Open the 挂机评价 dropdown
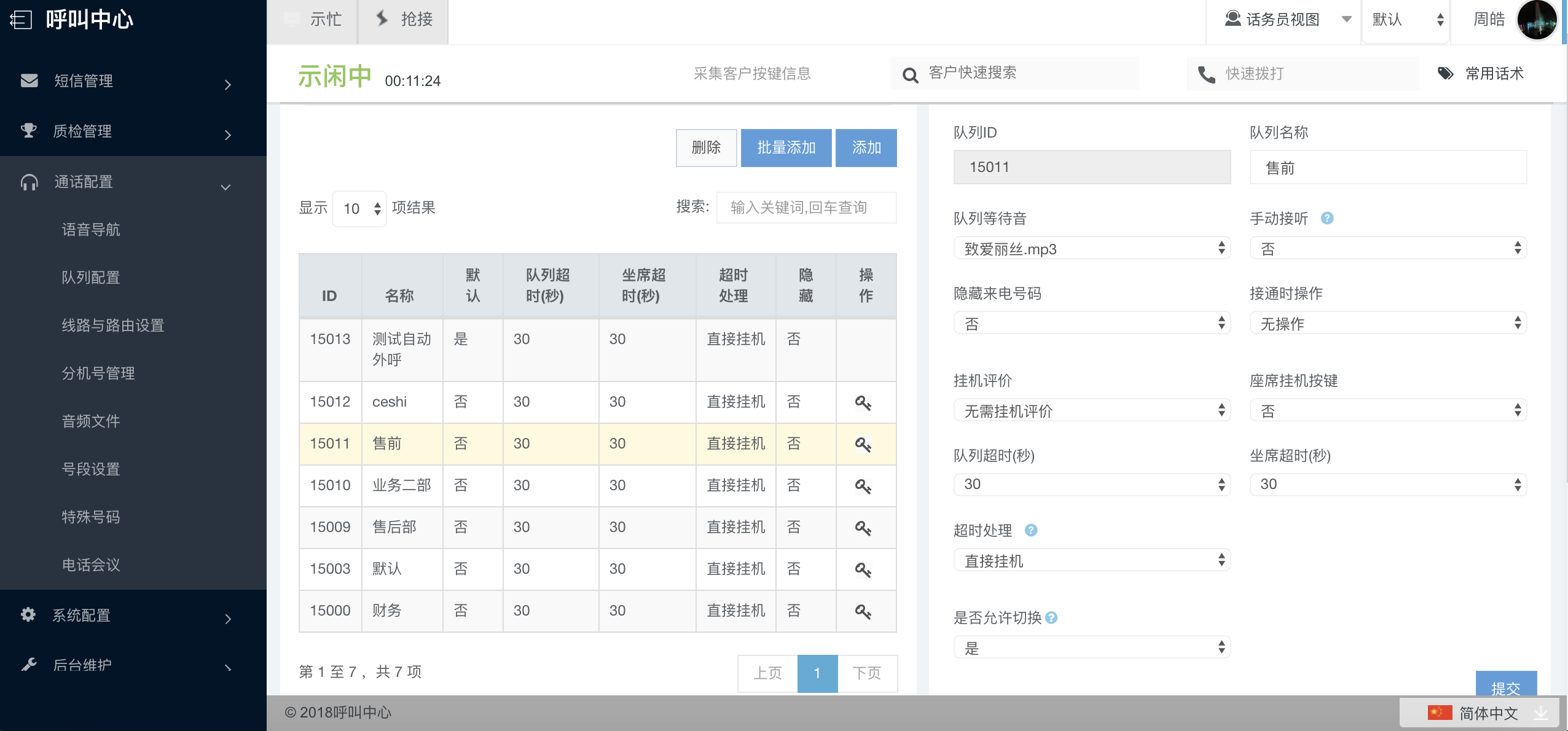The height and width of the screenshot is (731, 1568). coord(1091,410)
